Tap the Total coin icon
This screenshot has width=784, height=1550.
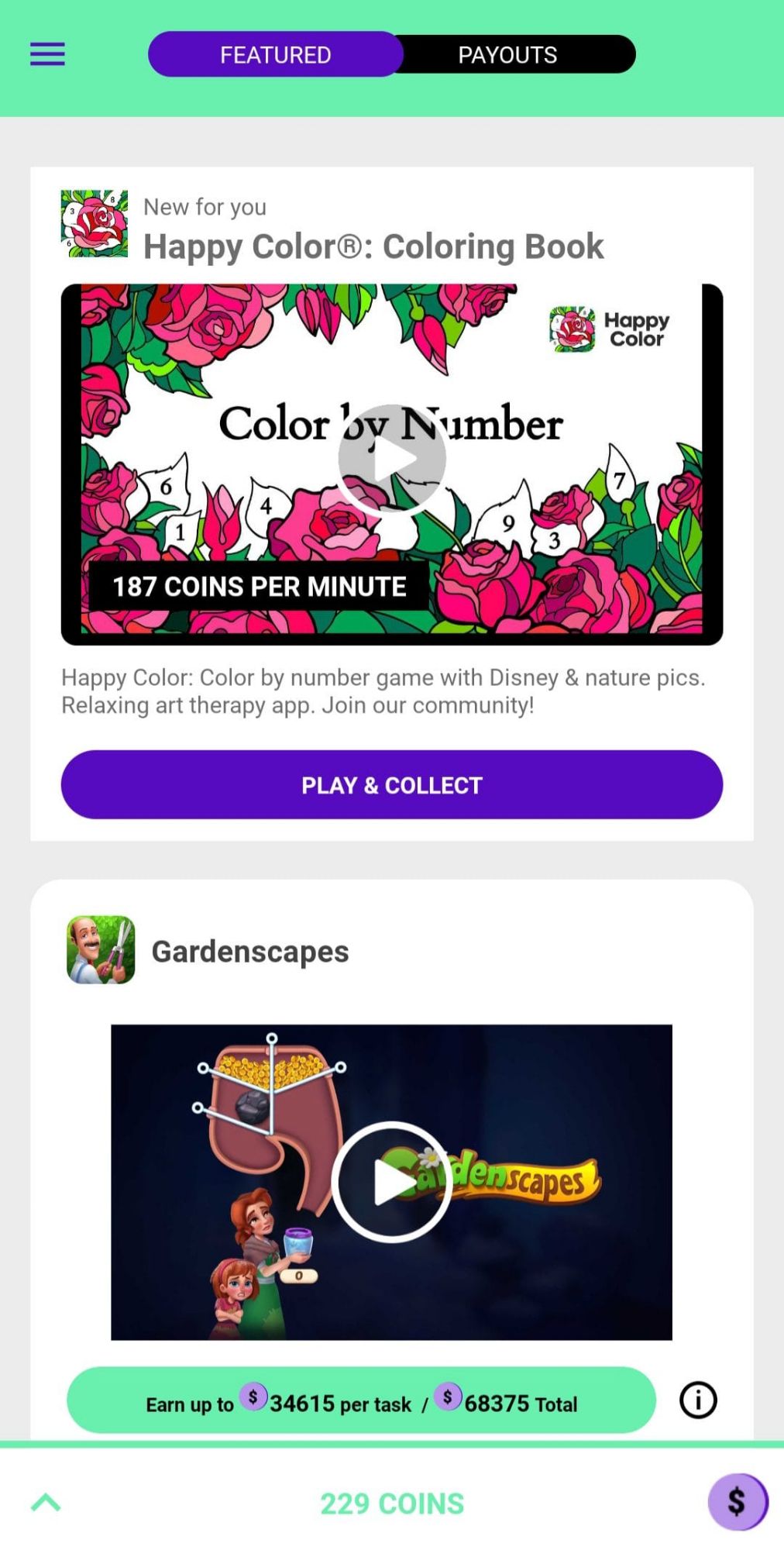click(x=448, y=1397)
